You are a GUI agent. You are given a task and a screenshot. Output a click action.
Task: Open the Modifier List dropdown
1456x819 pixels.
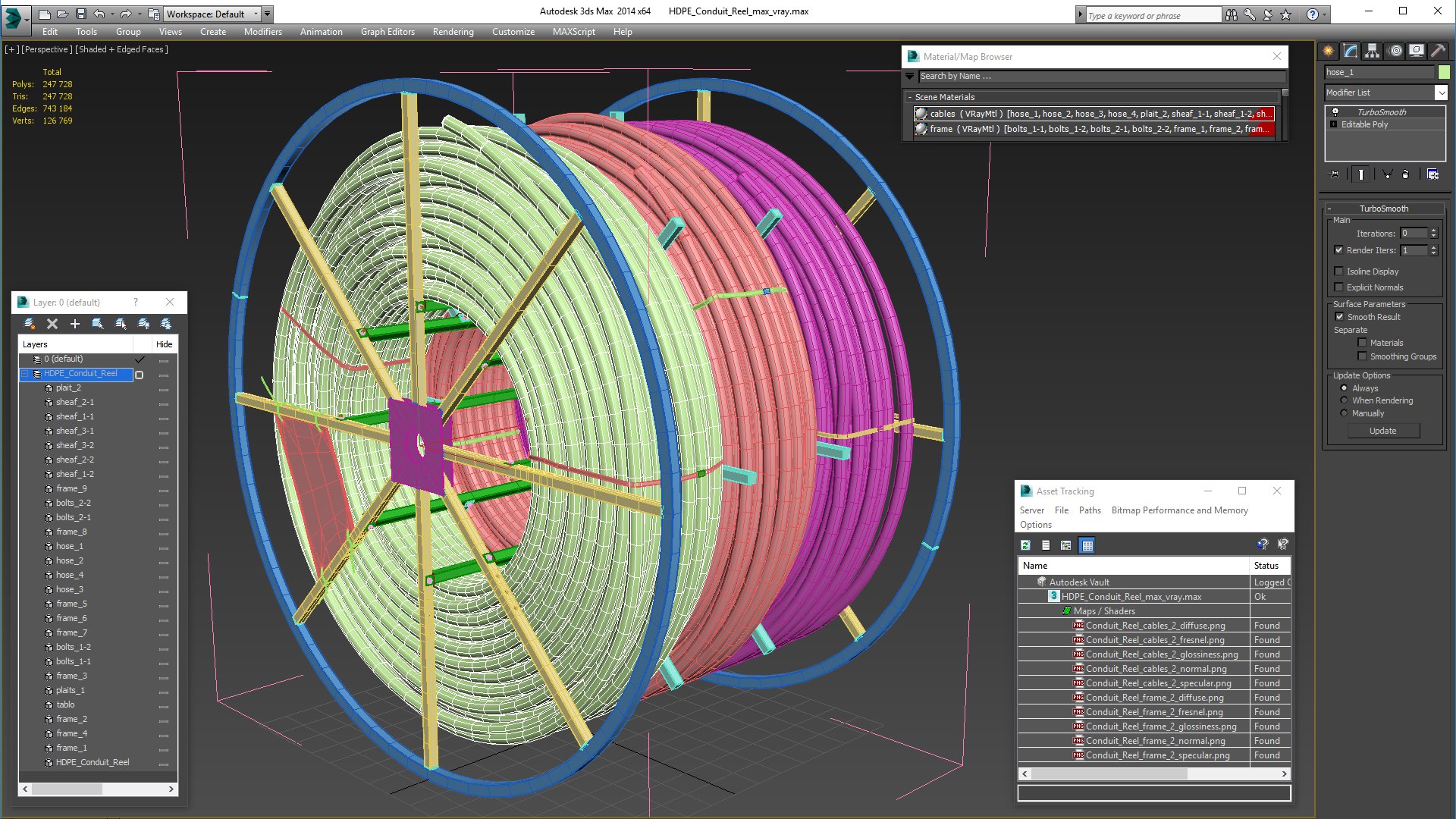[x=1441, y=93]
